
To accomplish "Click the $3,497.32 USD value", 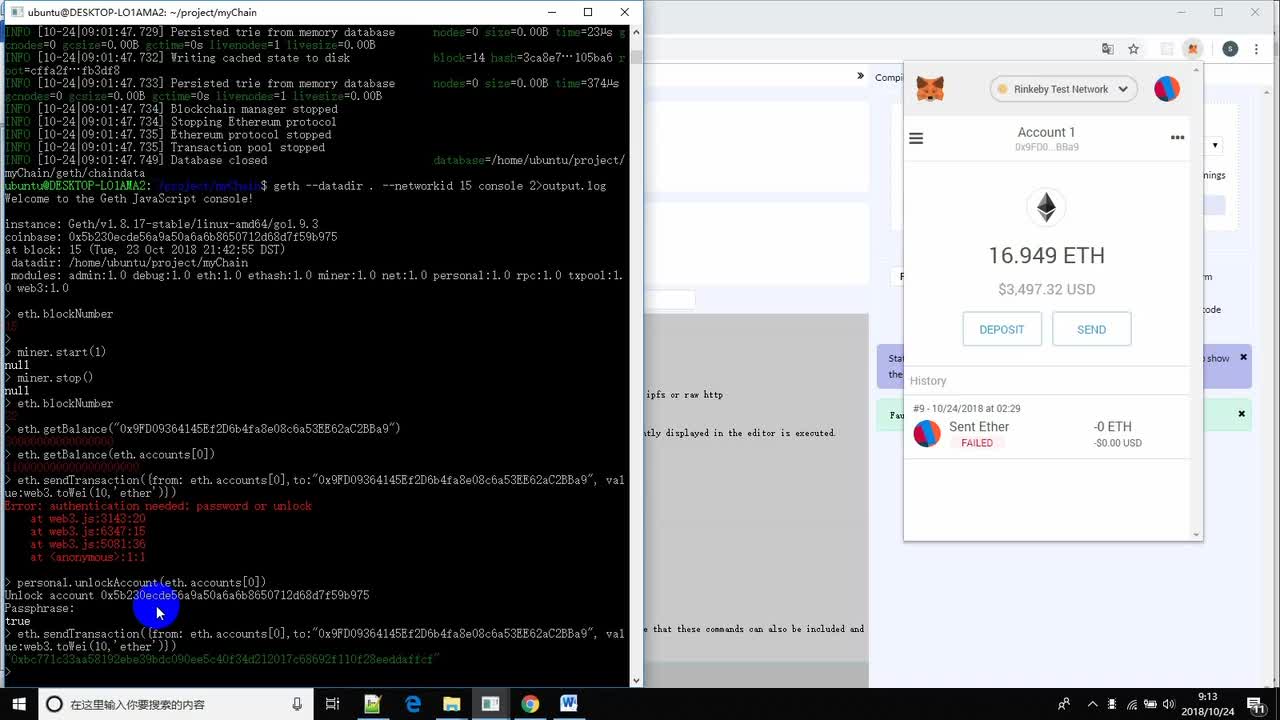I will (x=1046, y=289).
